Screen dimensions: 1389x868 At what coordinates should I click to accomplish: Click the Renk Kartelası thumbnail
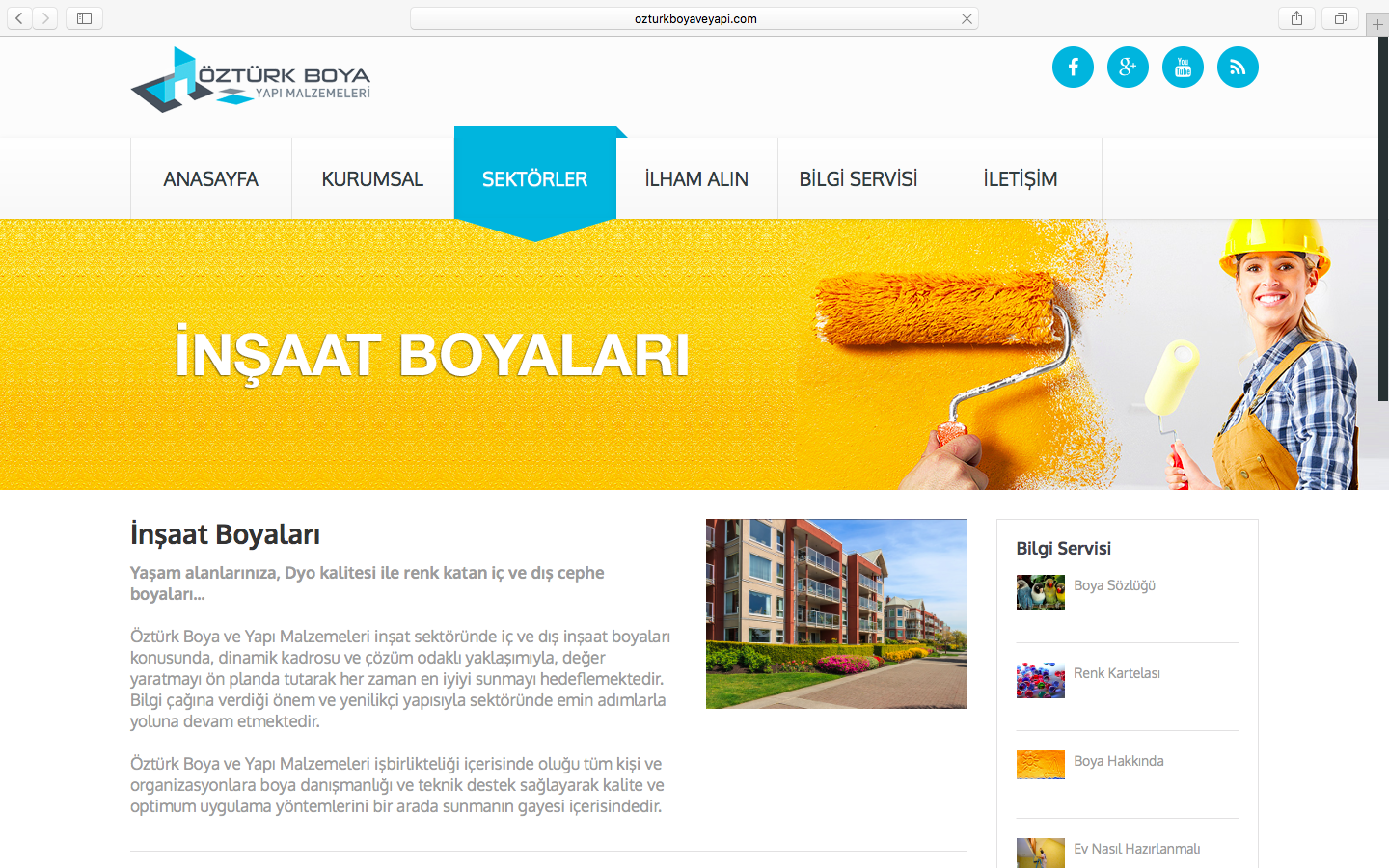click(1041, 681)
